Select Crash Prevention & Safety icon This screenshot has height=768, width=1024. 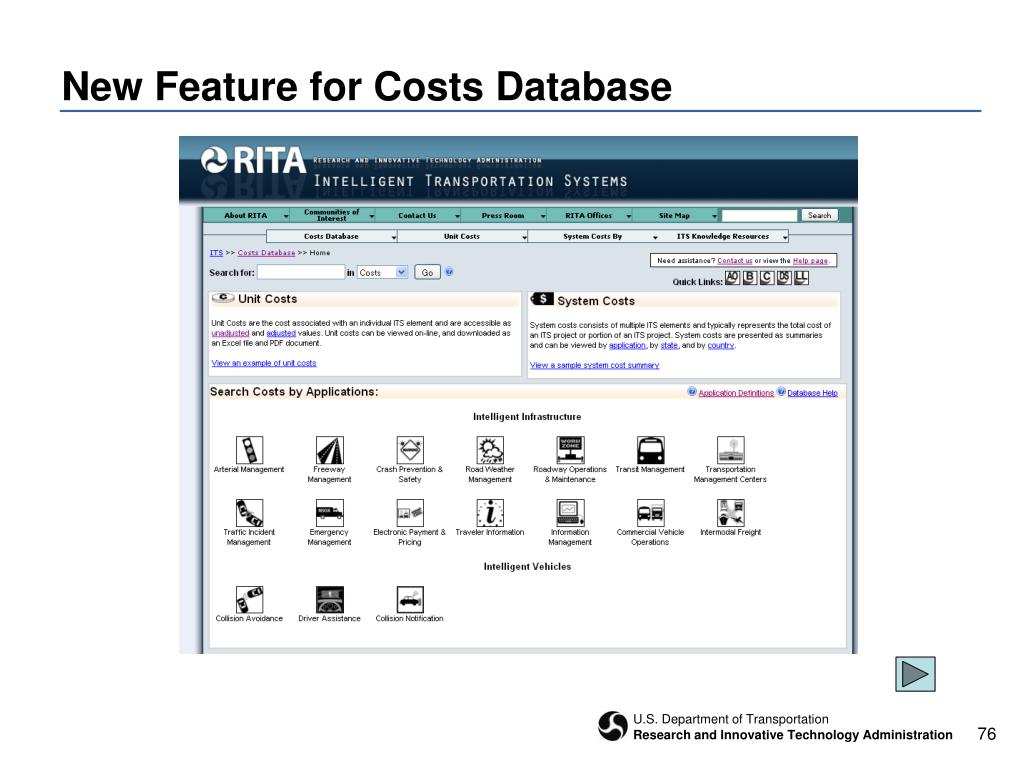[409, 450]
